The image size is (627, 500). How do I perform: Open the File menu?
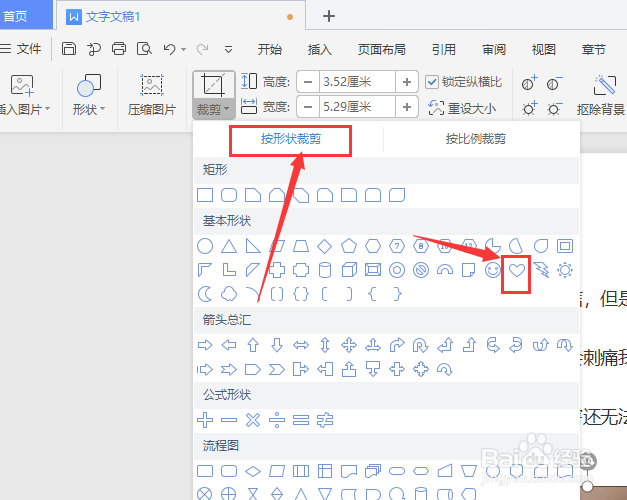(x=21, y=49)
